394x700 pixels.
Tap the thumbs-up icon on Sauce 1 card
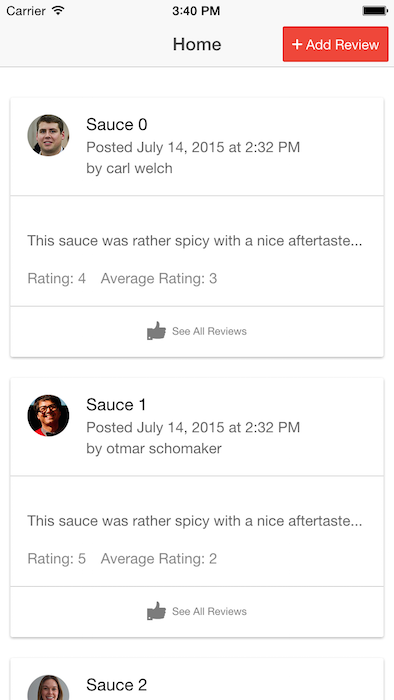click(x=156, y=611)
